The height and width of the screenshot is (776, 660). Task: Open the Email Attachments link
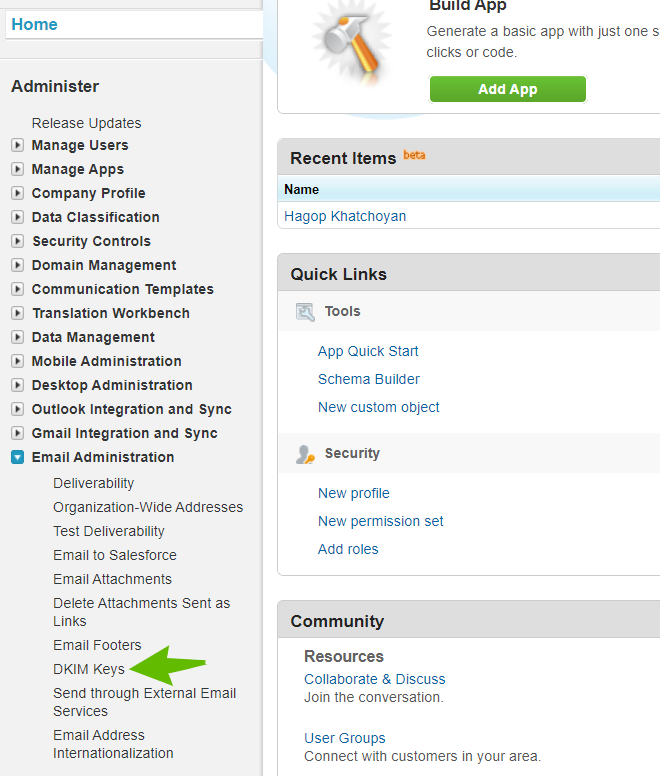(112, 579)
